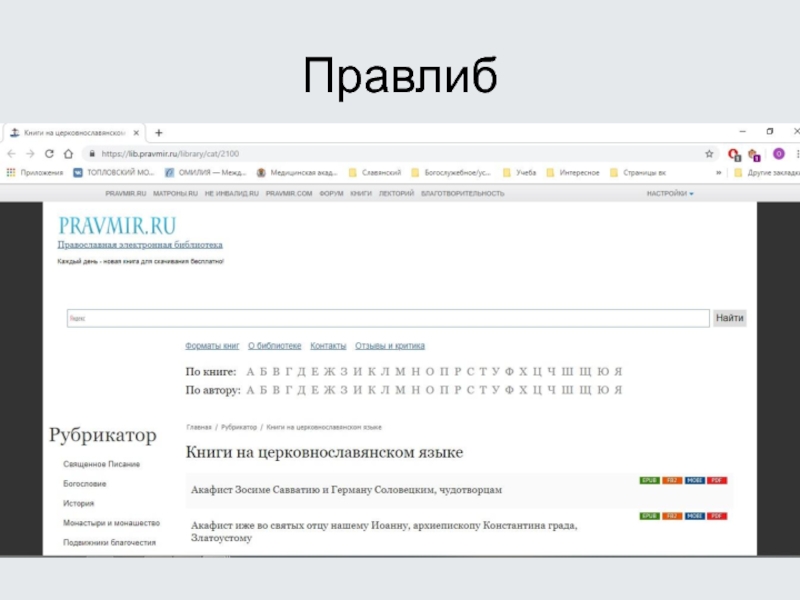This screenshot has height=600, width=800.
Task: Click the address bar URL
Action: point(170,154)
